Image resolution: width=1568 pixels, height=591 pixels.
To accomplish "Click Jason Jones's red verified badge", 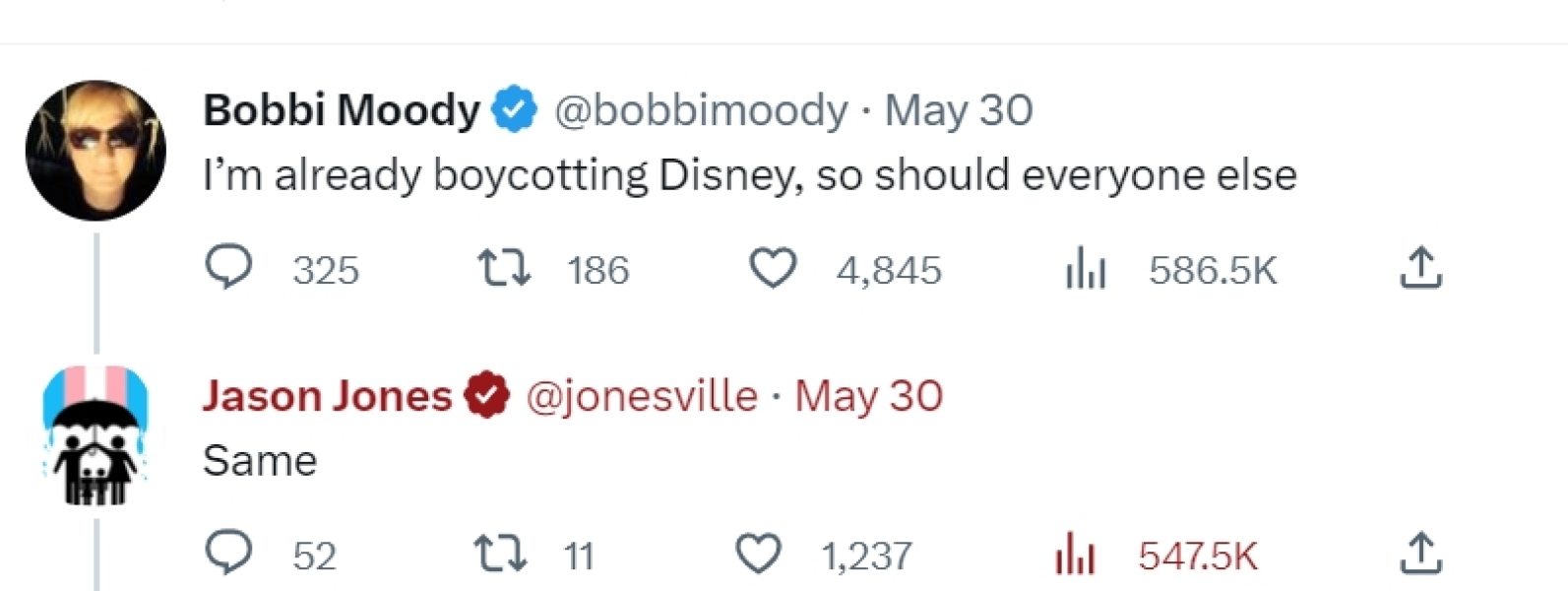I will 487,396.
